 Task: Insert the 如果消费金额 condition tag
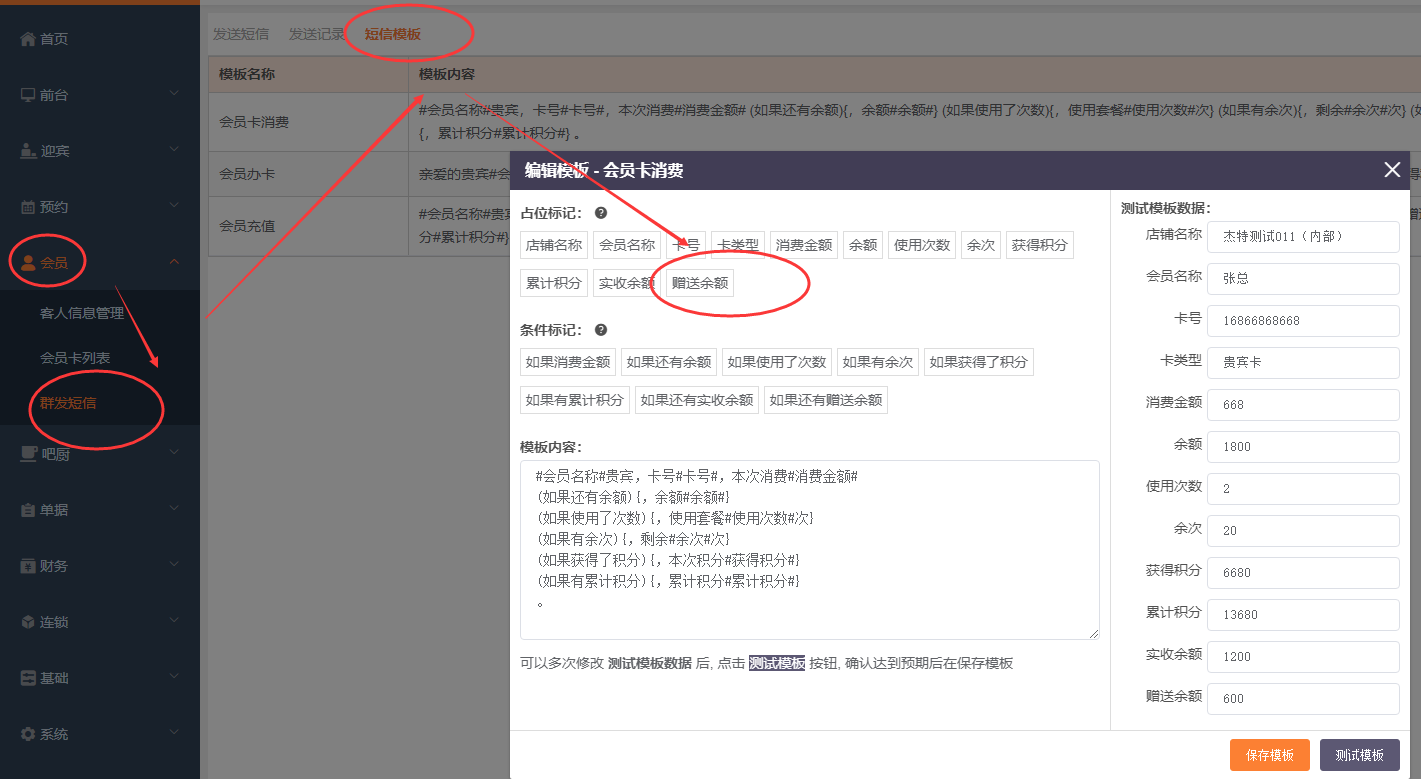pyautogui.click(x=568, y=362)
